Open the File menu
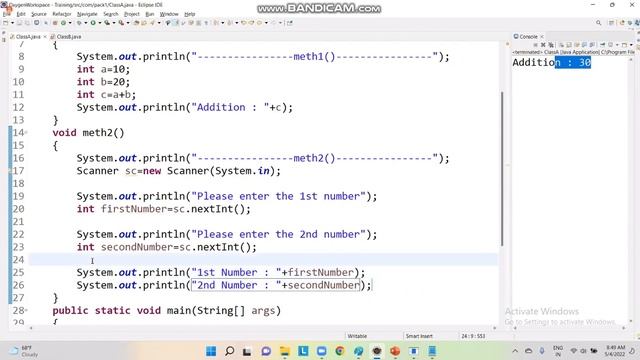 coord(7,14)
